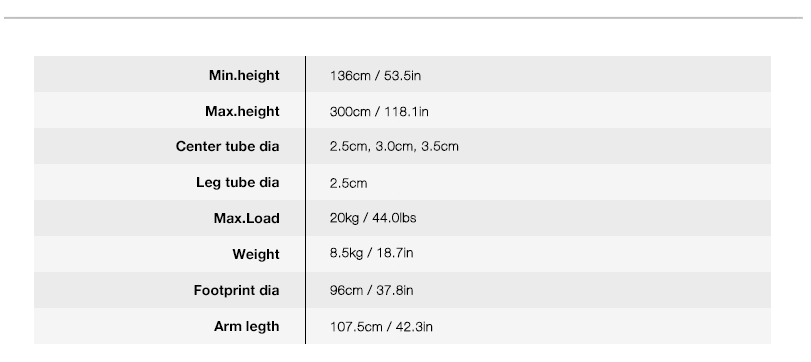The height and width of the screenshot is (362, 811).
Task: Click the horizontal rule above the table
Action: [x=403, y=18]
